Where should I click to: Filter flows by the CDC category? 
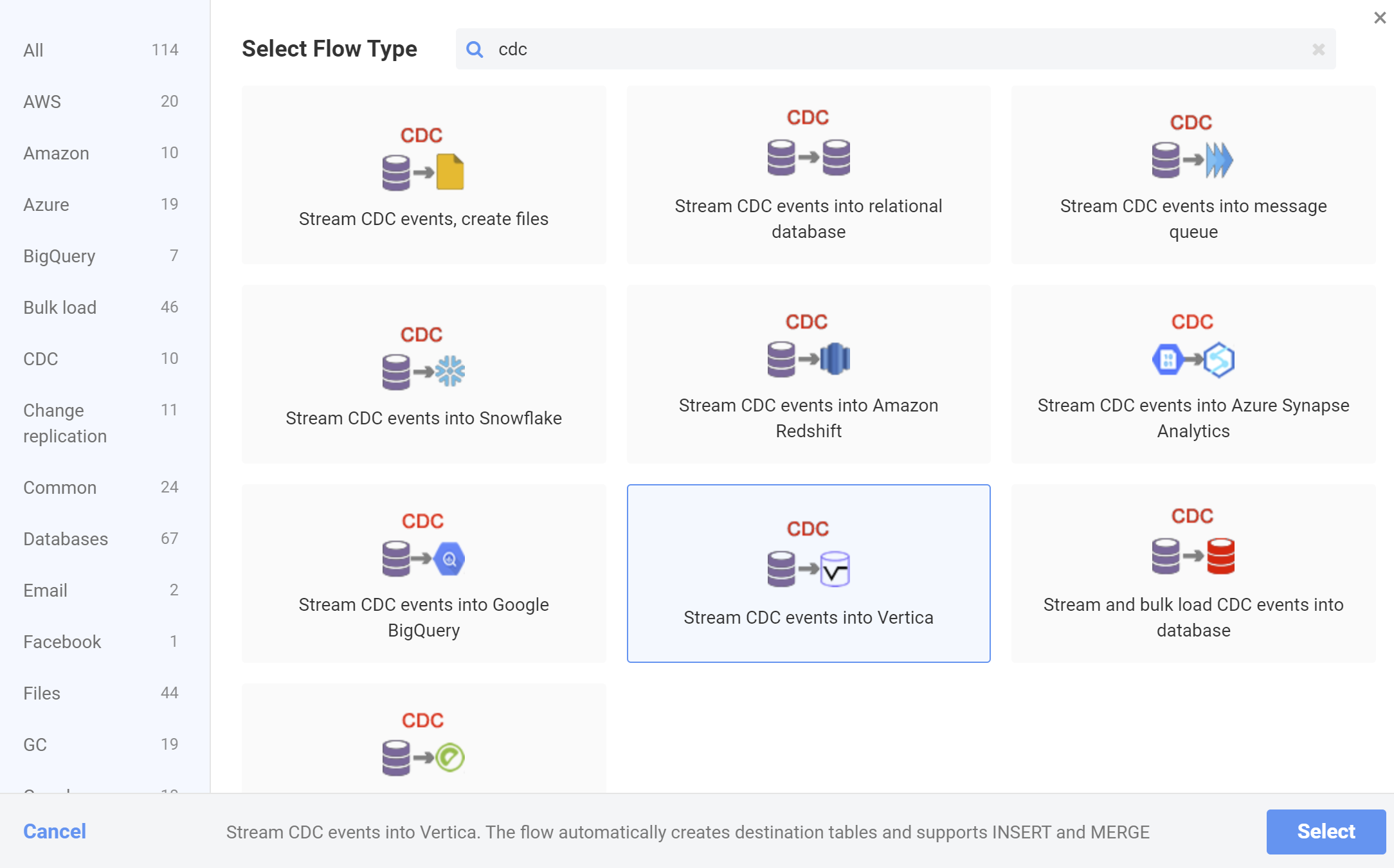tap(40, 359)
